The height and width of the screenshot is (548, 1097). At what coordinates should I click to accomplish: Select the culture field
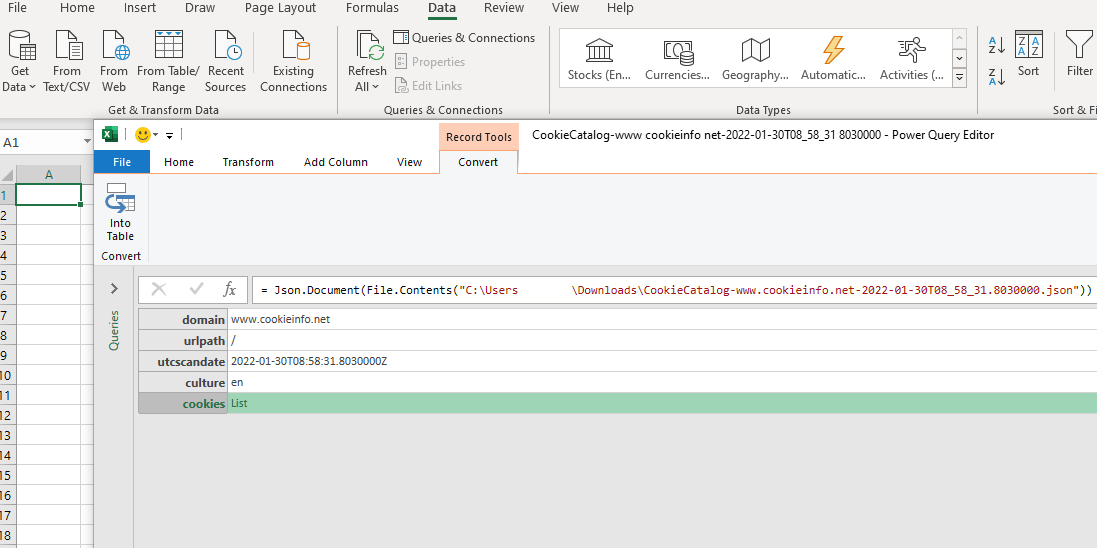point(183,382)
